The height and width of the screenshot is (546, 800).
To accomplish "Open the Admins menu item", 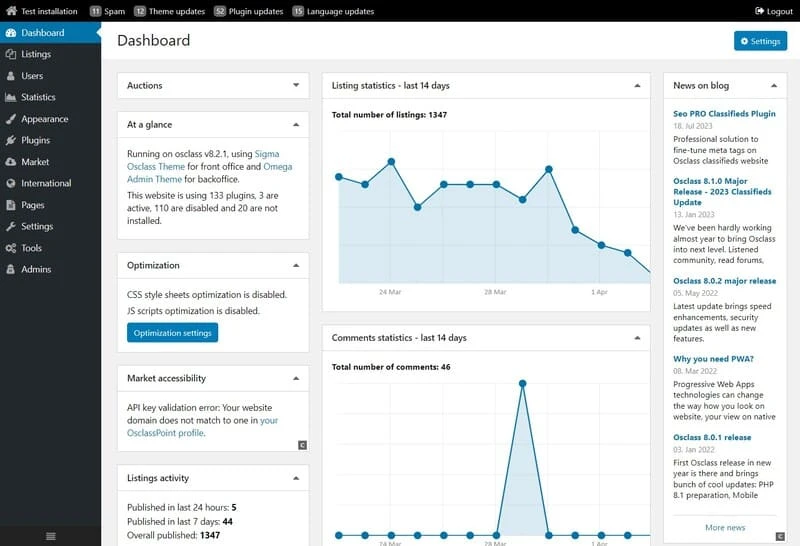I will click(36, 269).
